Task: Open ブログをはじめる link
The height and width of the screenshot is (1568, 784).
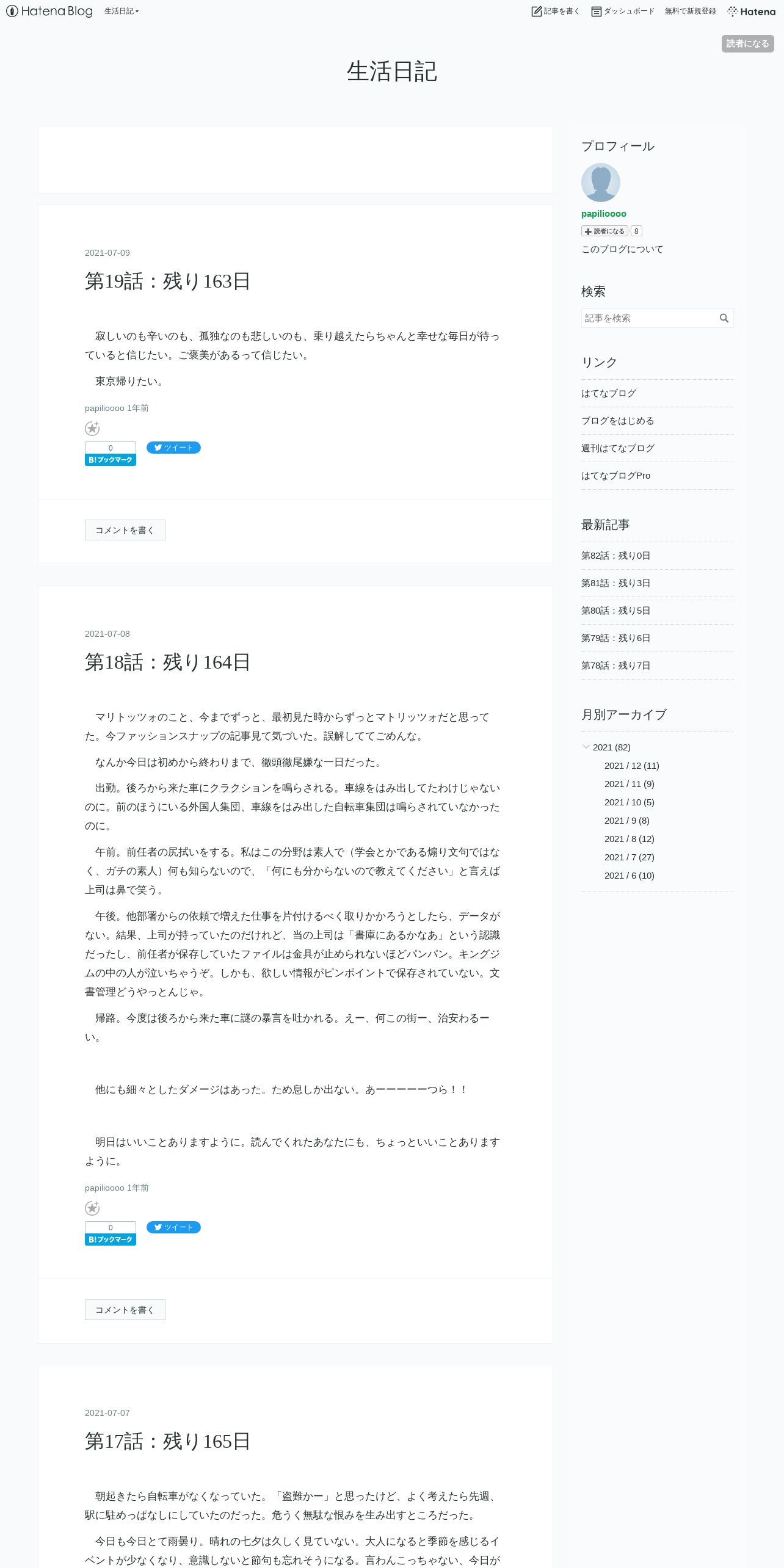Action: pos(618,421)
